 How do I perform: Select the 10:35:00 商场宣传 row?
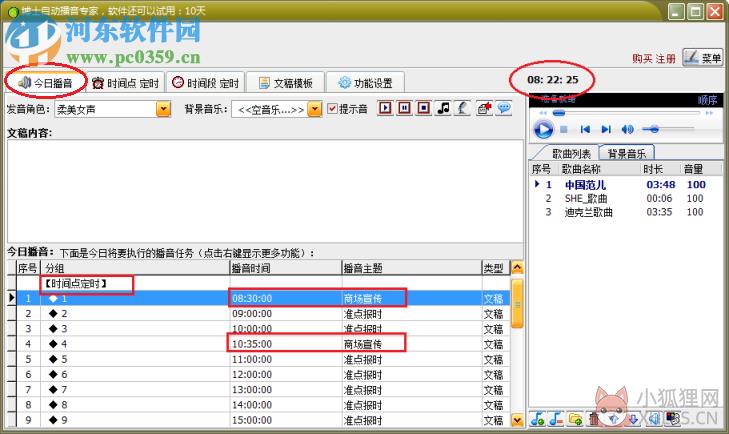tap(263, 344)
